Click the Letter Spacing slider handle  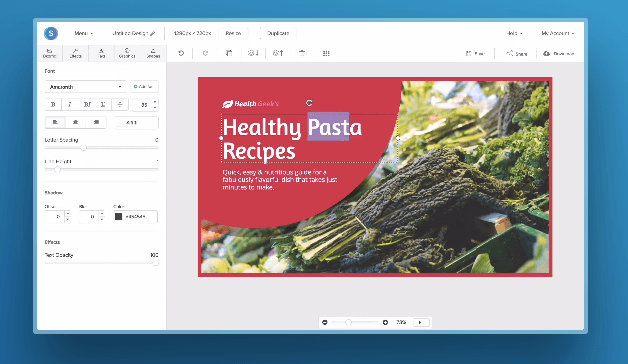pos(83,148)
